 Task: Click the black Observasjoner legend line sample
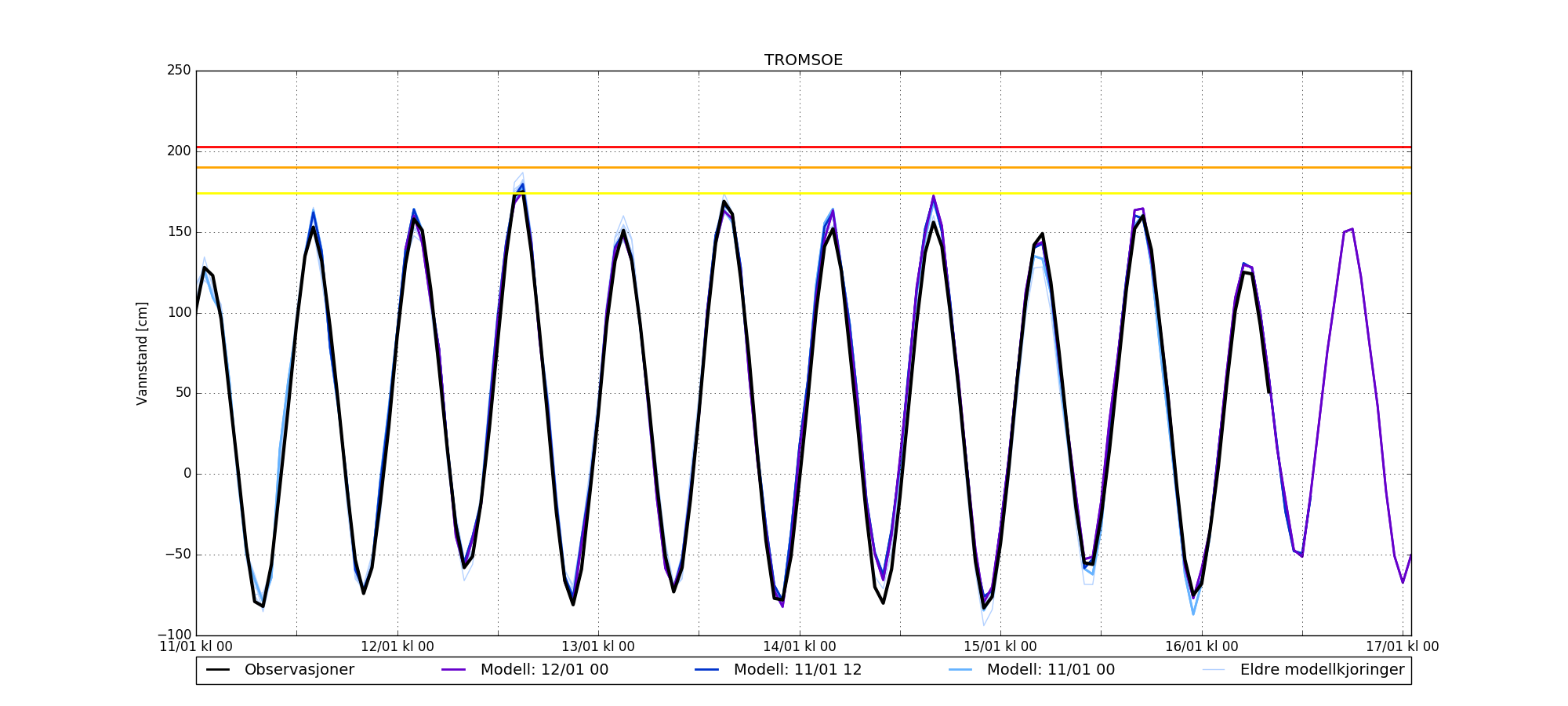218,670
